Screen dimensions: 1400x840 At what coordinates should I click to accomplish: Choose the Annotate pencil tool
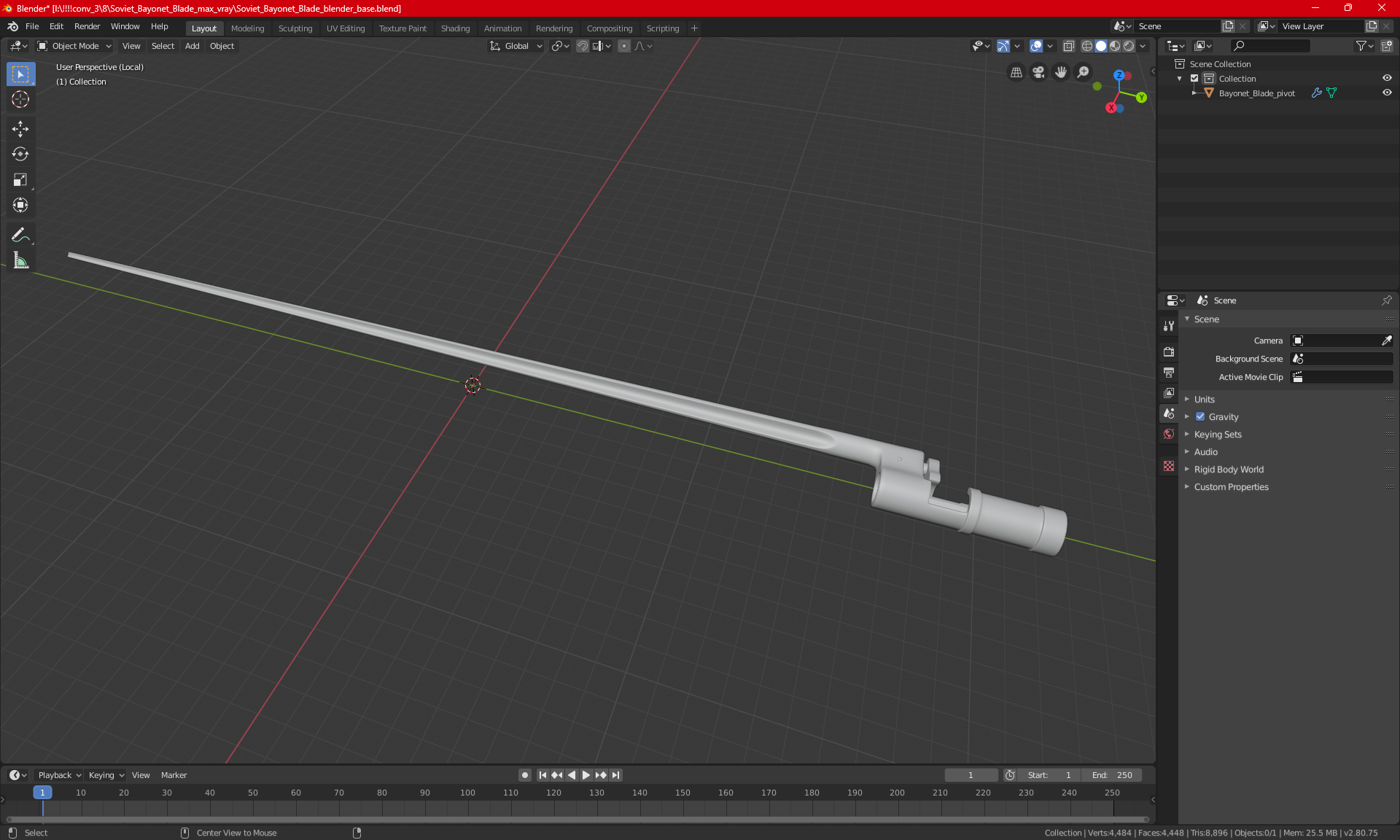(x=20, y=235)
